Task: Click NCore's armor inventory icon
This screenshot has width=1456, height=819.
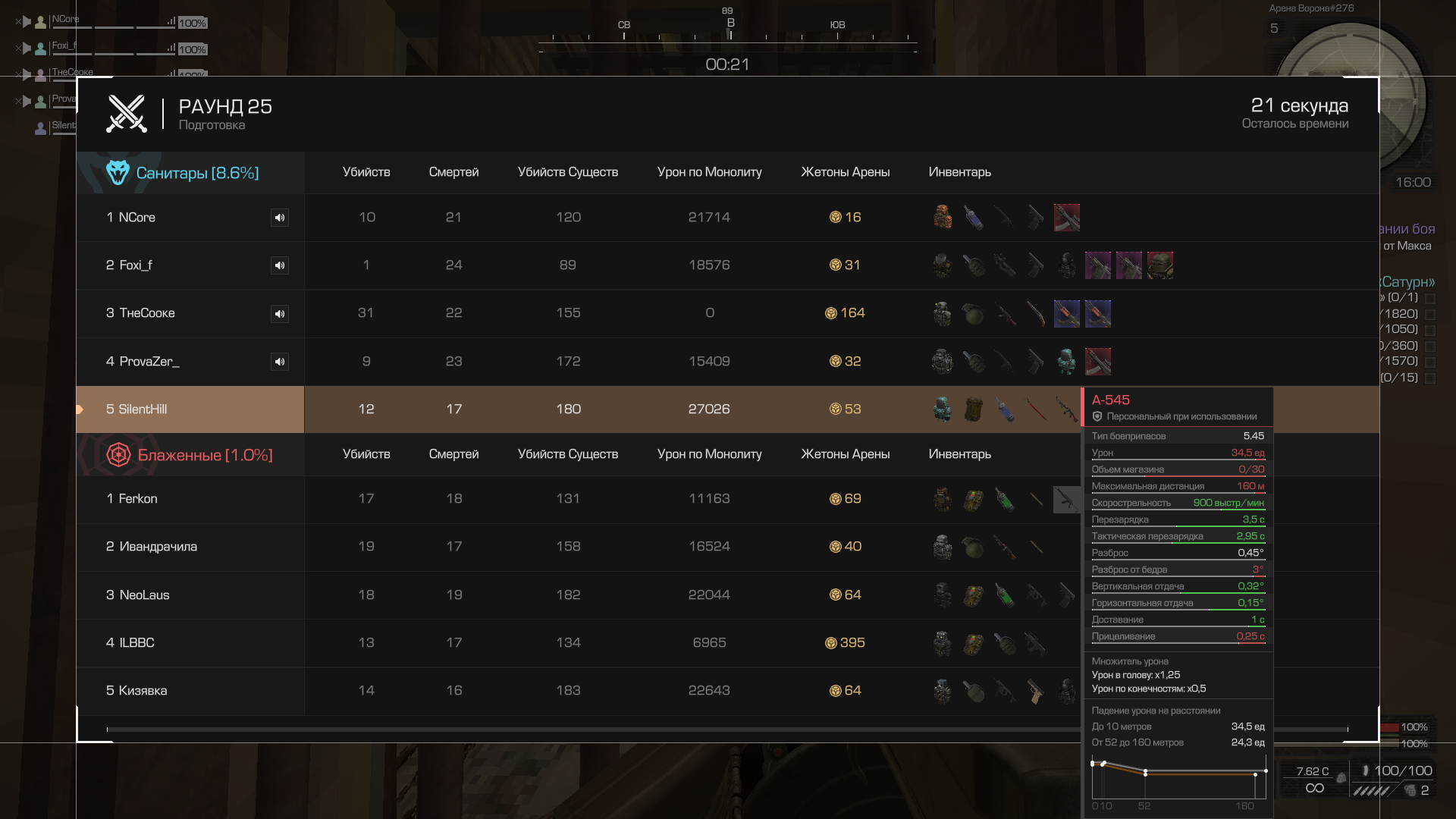Action: (x=943, y=217)
